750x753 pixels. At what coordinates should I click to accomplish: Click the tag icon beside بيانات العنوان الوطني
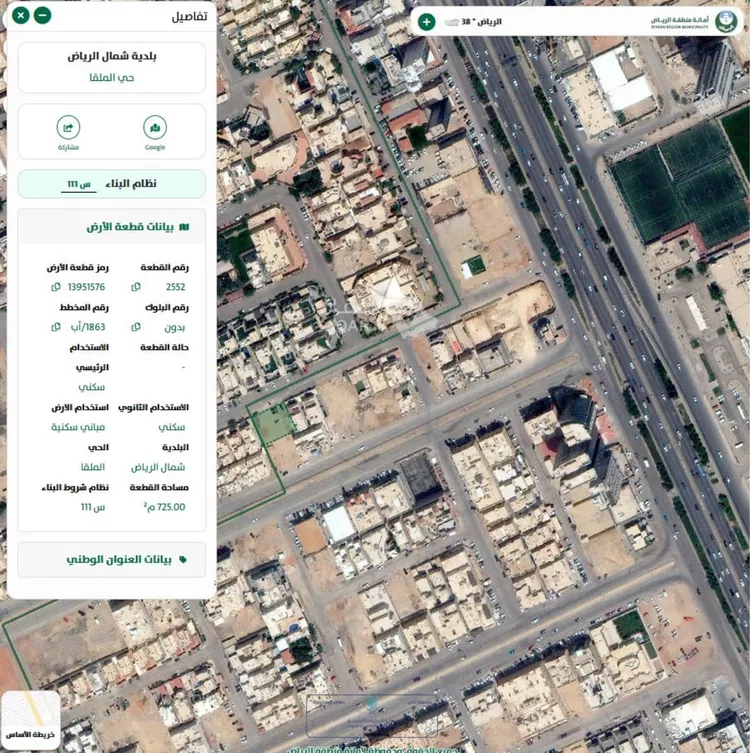[x=182, y=559]
